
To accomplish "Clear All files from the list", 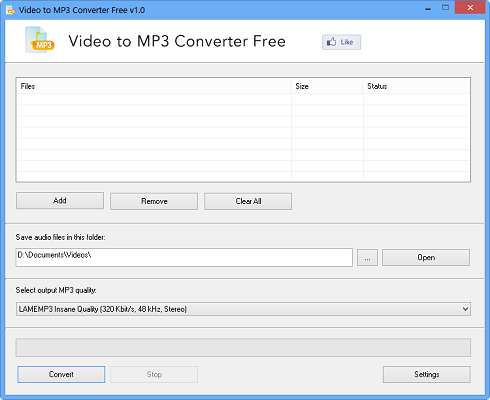I will click(x=248, y=201).
